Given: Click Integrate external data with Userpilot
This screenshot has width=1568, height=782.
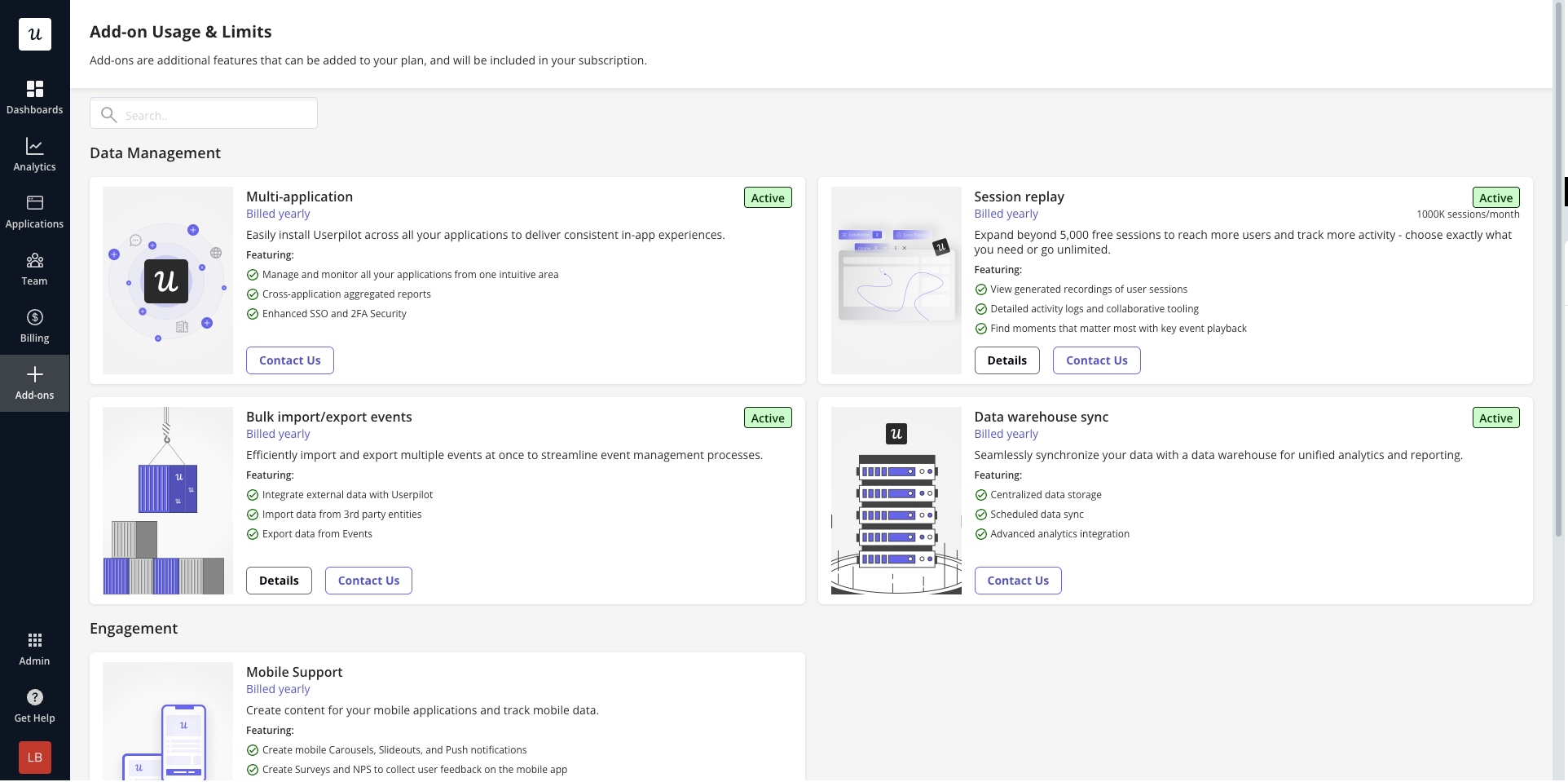Looking at the screenshot, I should click(x=347, y=495).
